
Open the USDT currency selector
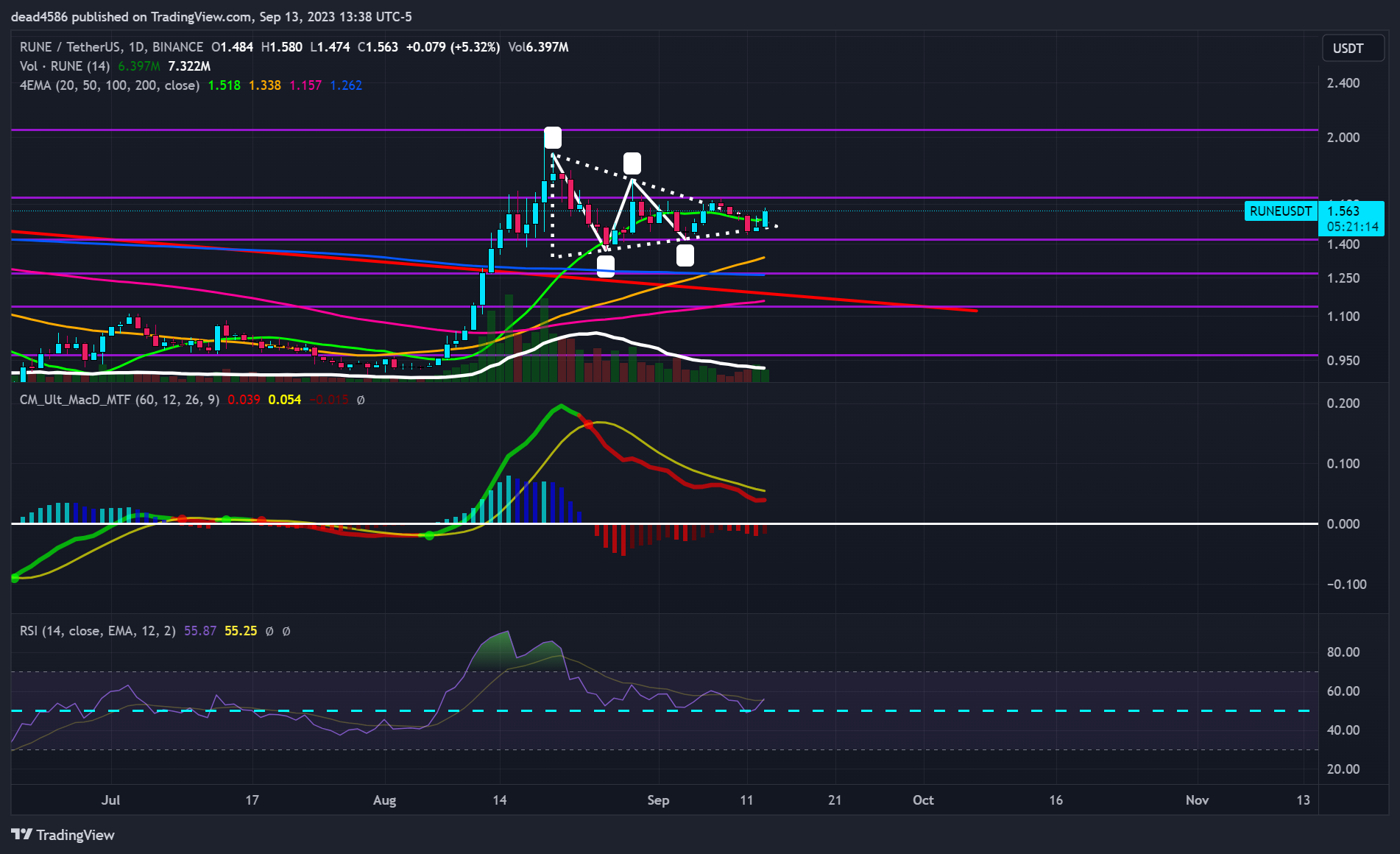1353,48
